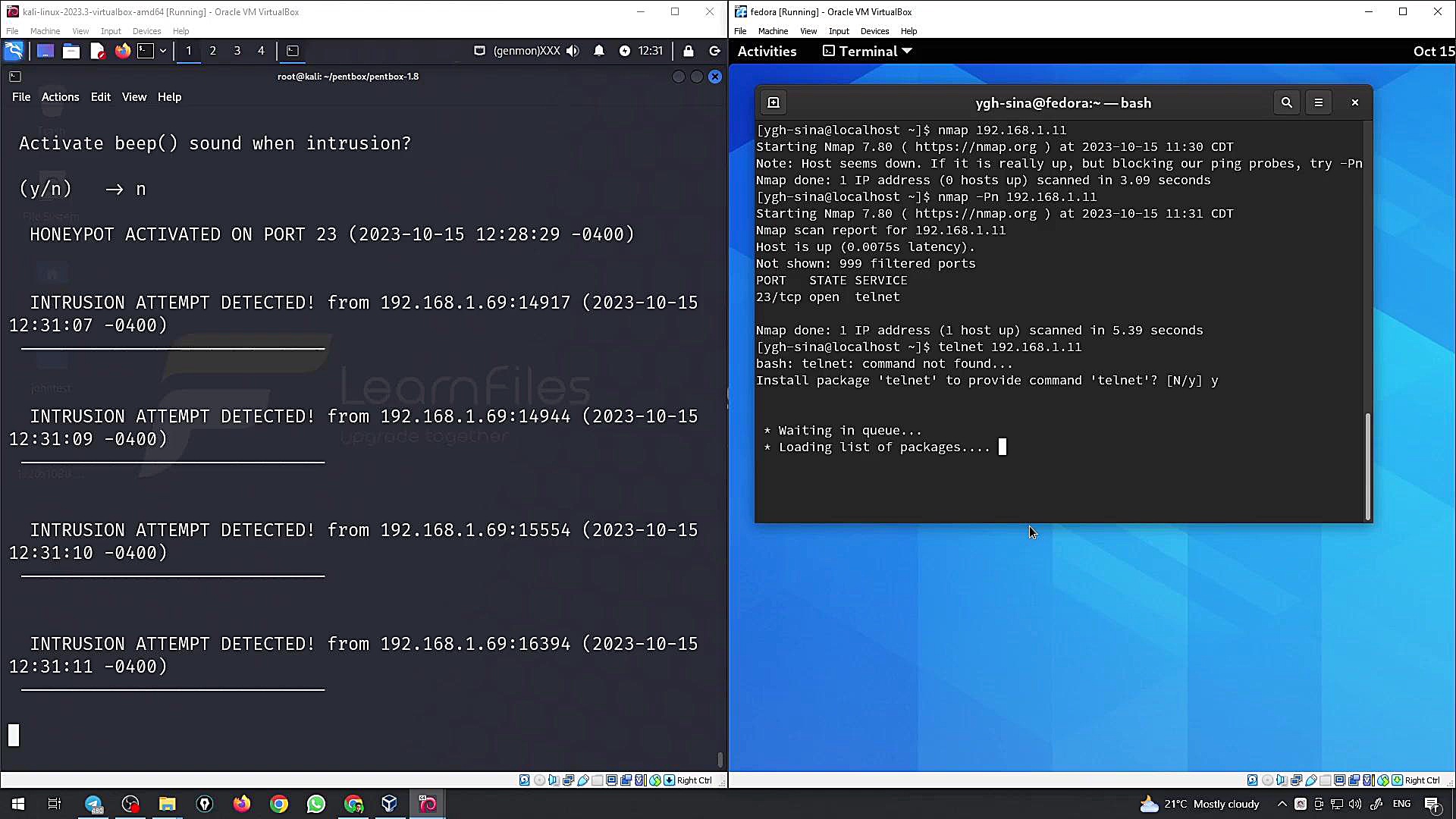The height and width of the screenshot is (819, 1456).
Task: Open Help menu in Kali terminal
Action: [x=169, y=97]
